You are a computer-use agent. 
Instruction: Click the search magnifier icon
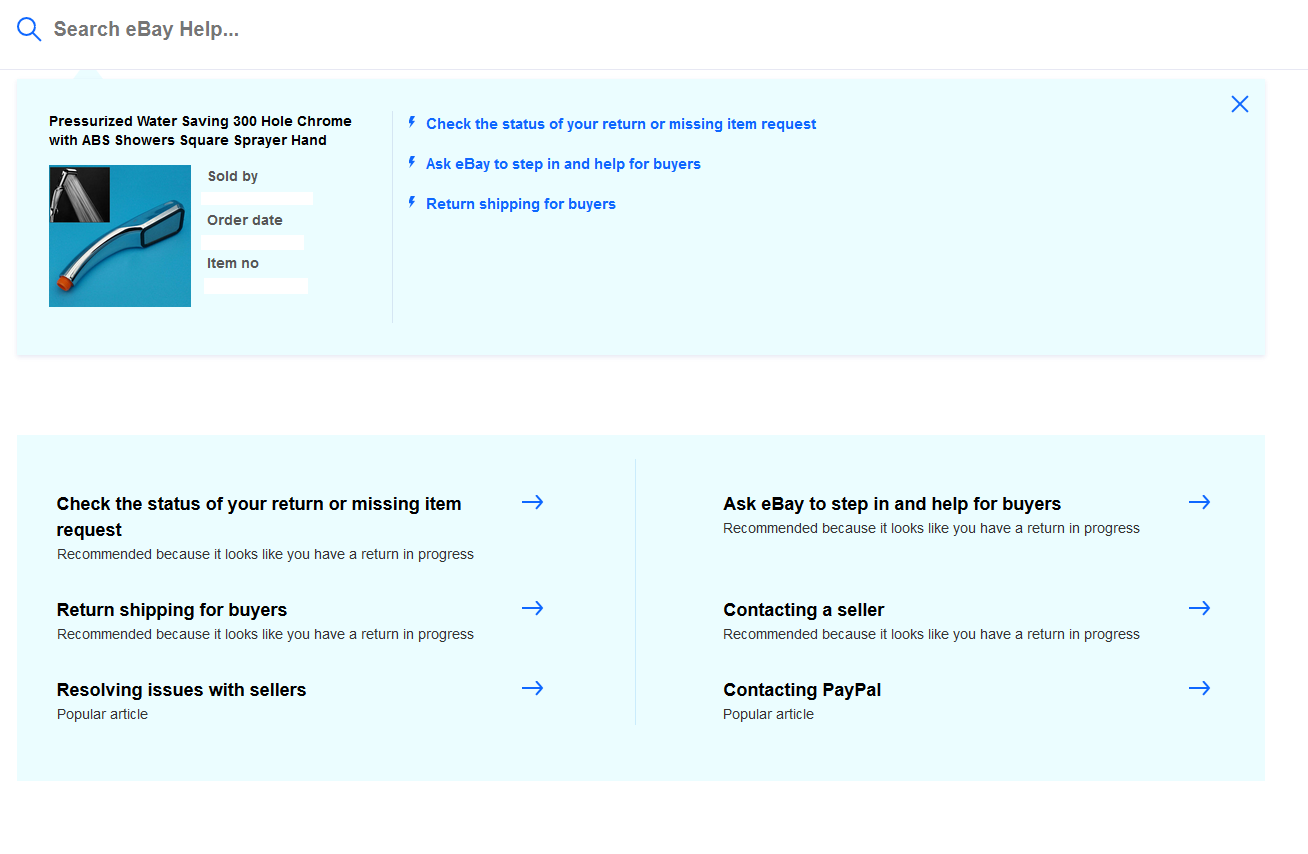(x=29, y=30)
